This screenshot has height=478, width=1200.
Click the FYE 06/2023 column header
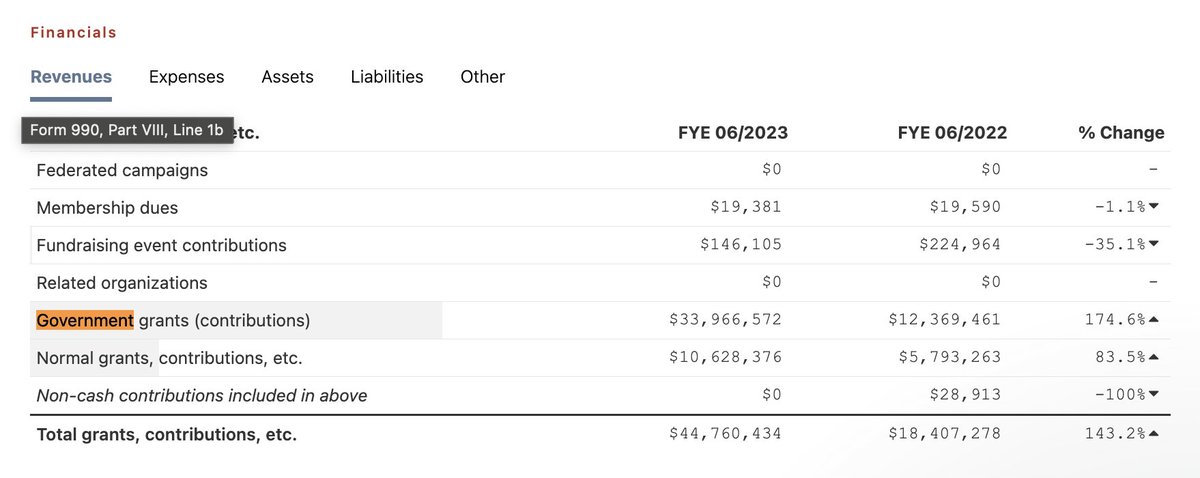(x=733, y=133)
